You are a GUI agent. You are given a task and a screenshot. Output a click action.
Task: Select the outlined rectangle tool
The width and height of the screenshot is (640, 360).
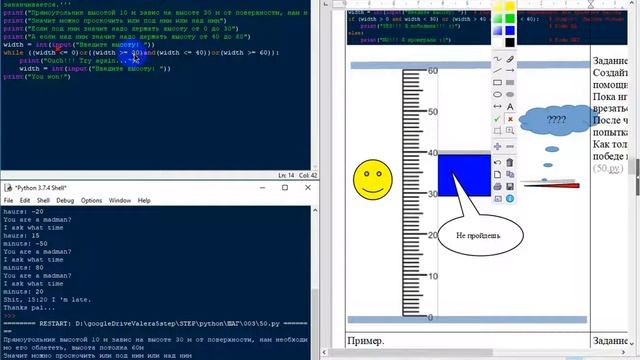pyautogui.click(x=497, y=82)
